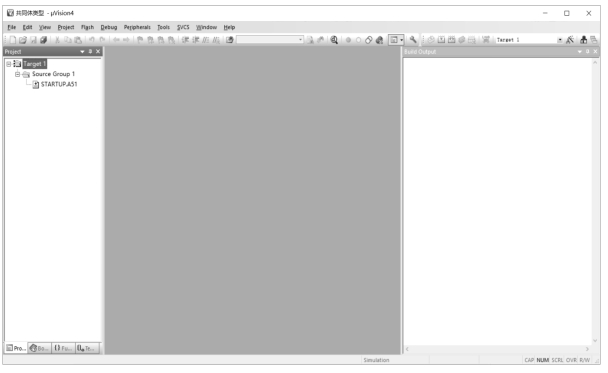Start the debug session magnifier icon

point(334,40)
